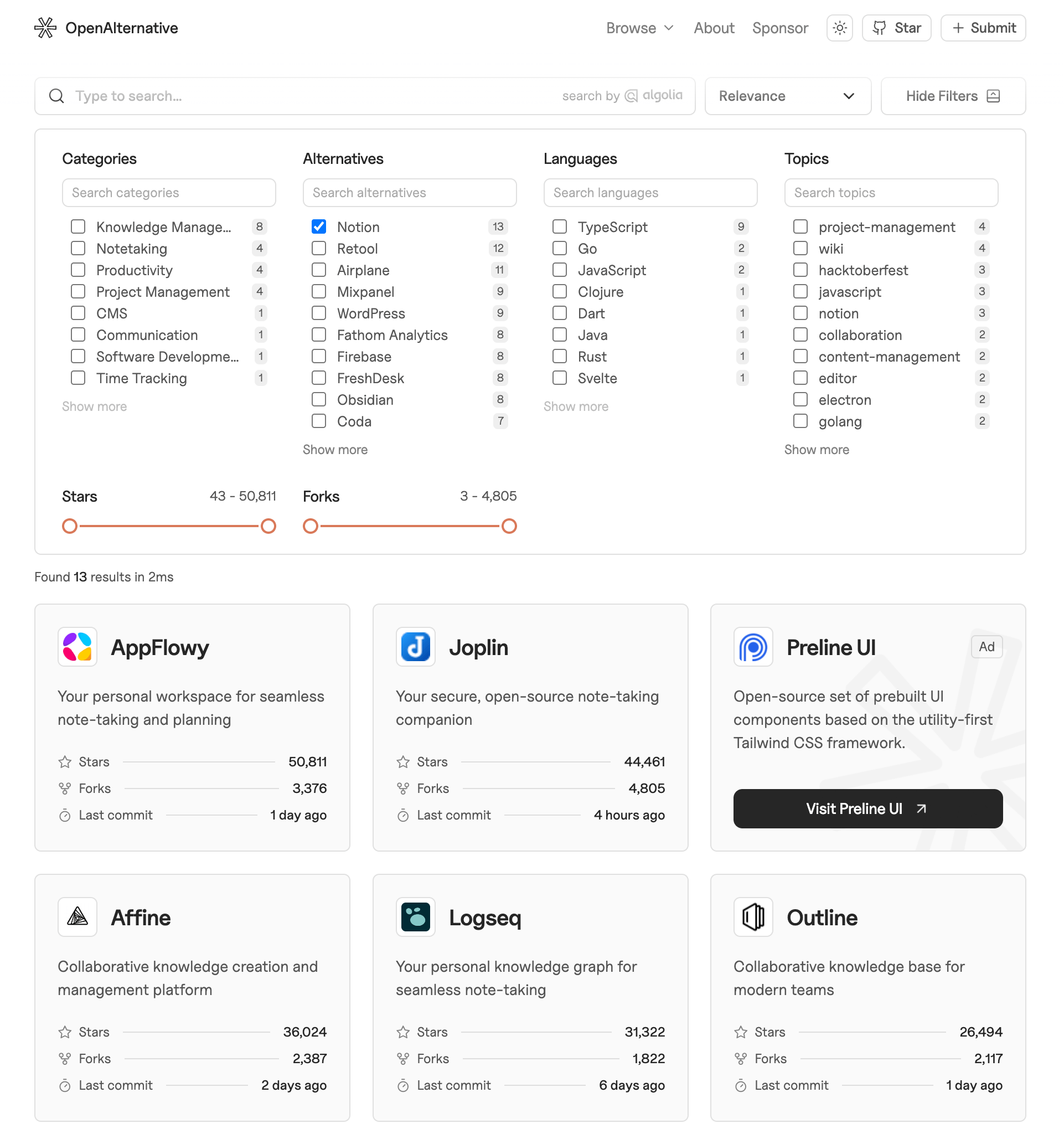This screenshot has height=1144, width=1064.
Task: Click the search categories input field
Action: tap(169, 193)
